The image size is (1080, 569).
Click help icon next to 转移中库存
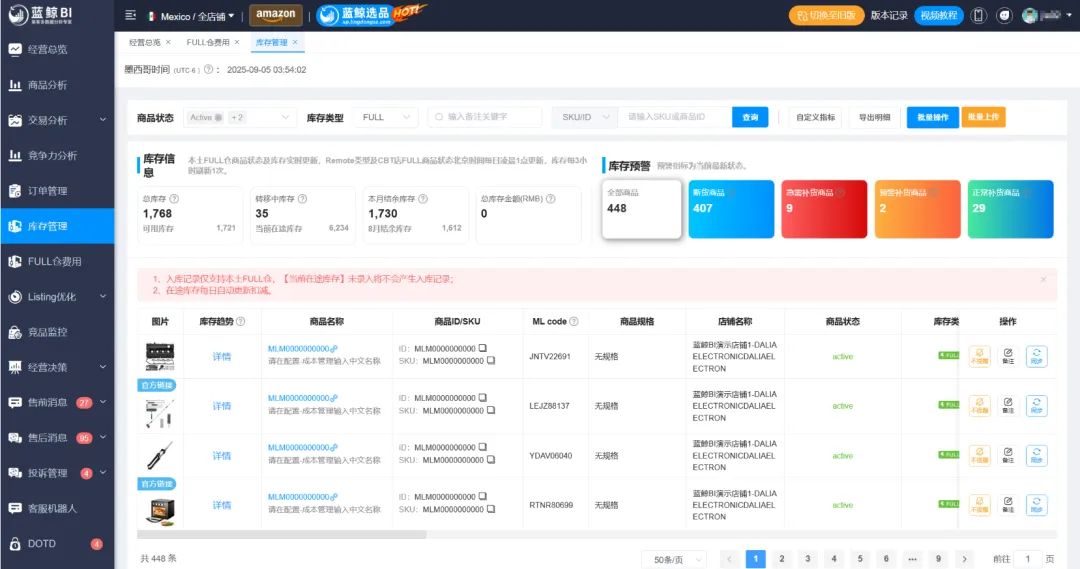[302, 198]
